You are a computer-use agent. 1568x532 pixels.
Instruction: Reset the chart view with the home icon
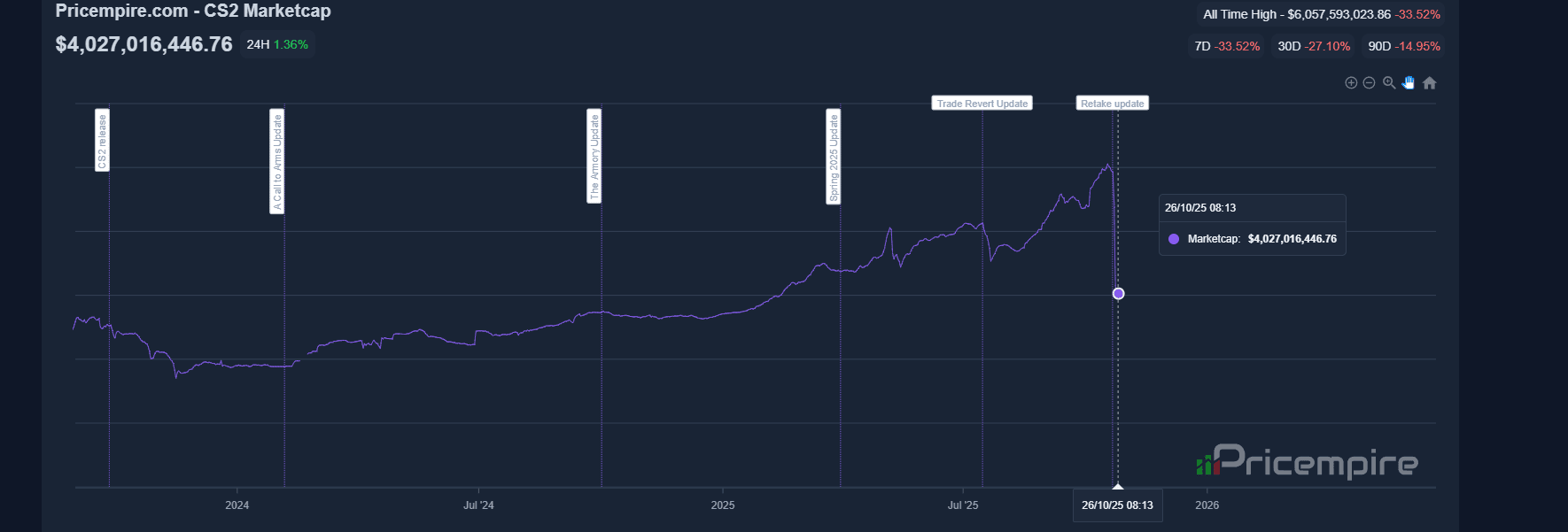pos(1430,82)
